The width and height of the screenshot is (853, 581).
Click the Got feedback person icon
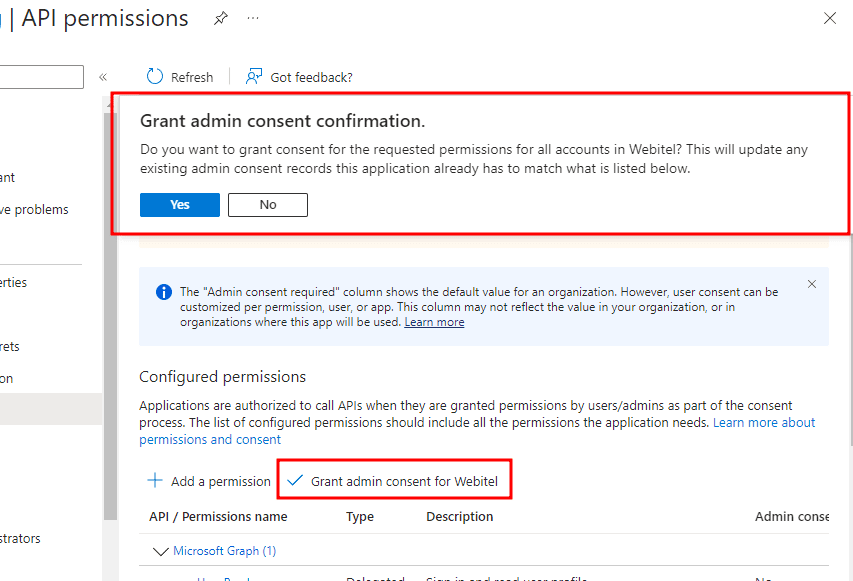pyautogui.click(x=254, y=77)
